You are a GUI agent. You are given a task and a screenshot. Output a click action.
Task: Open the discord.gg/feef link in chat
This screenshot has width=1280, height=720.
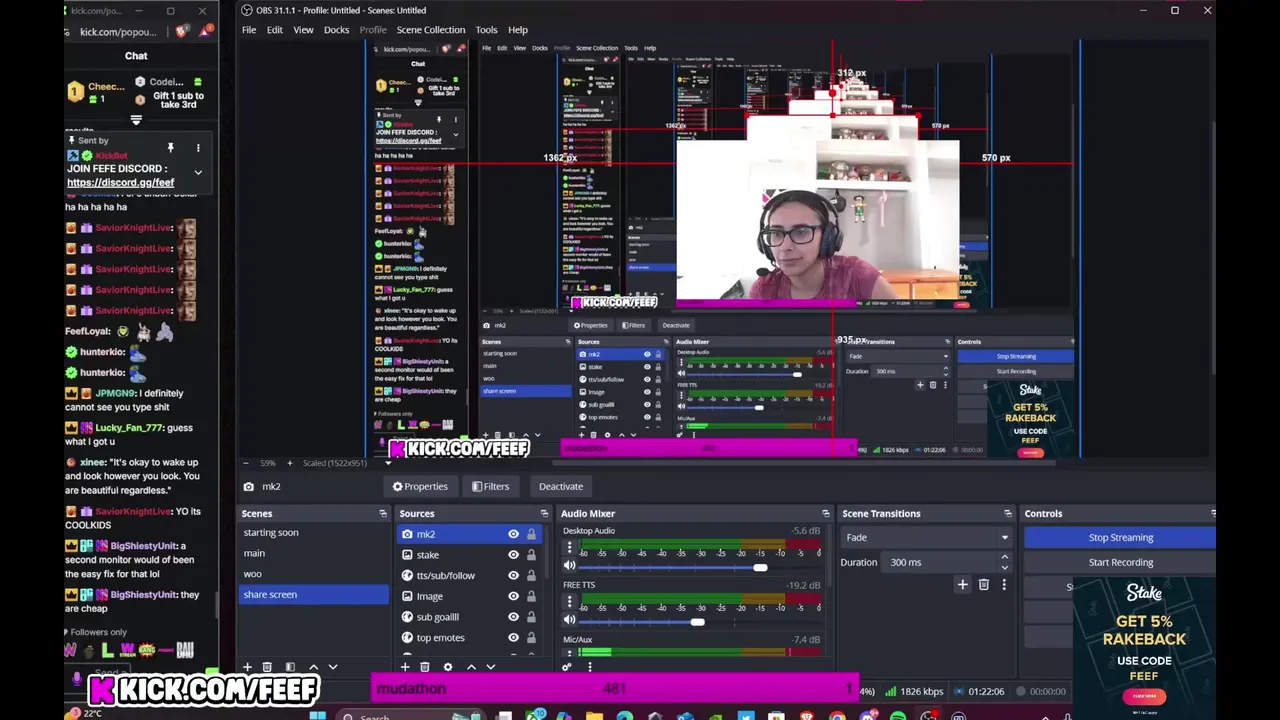point(121,183)
